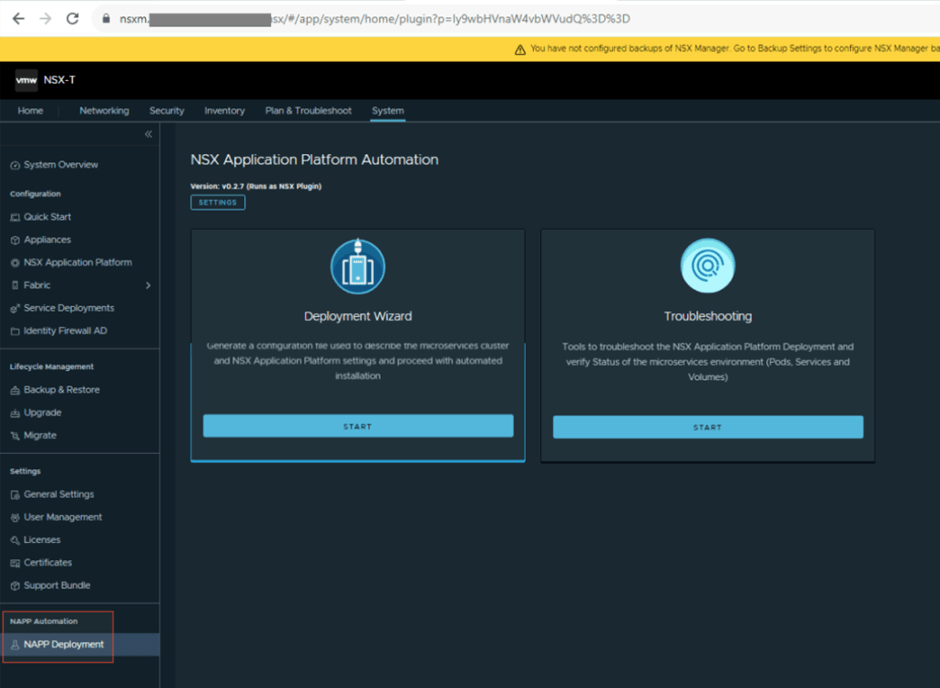Select NAPP Deployment in sidebar
This screenshot has width=940, height=688.
point(63,645)
